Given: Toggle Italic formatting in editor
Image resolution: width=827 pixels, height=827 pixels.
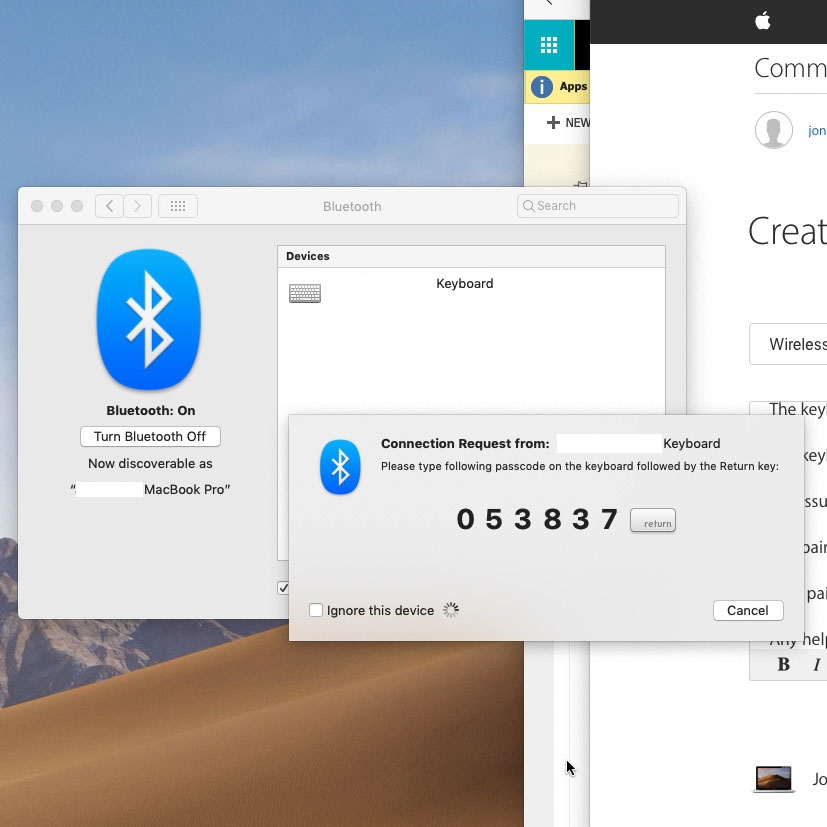Looking at the screenshot, I should (x=817, y=665).
